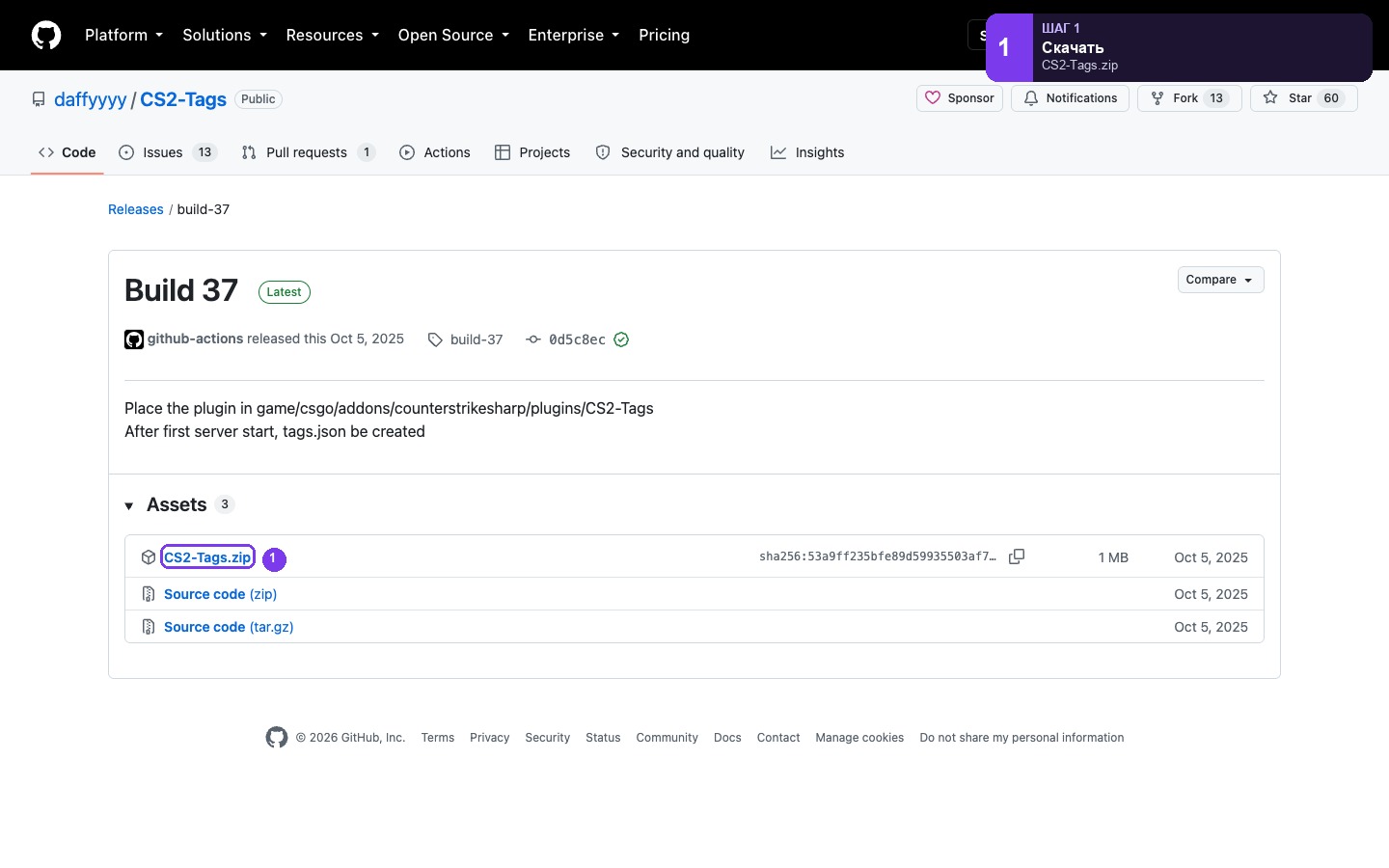This screenshot has height=868, width=1389.
Task: Click the github-actions avatar icon
Action: 134,339
